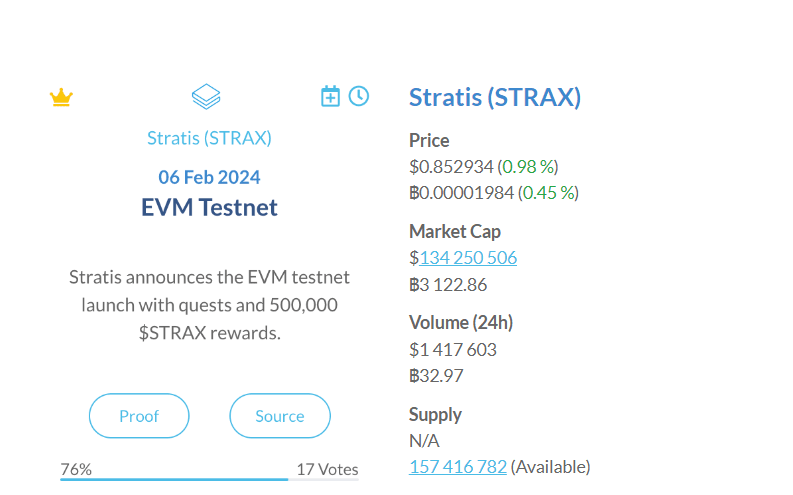Click the Stratis stacked-layers coin logo
The image size is (793, 495).
click(206, 97)
